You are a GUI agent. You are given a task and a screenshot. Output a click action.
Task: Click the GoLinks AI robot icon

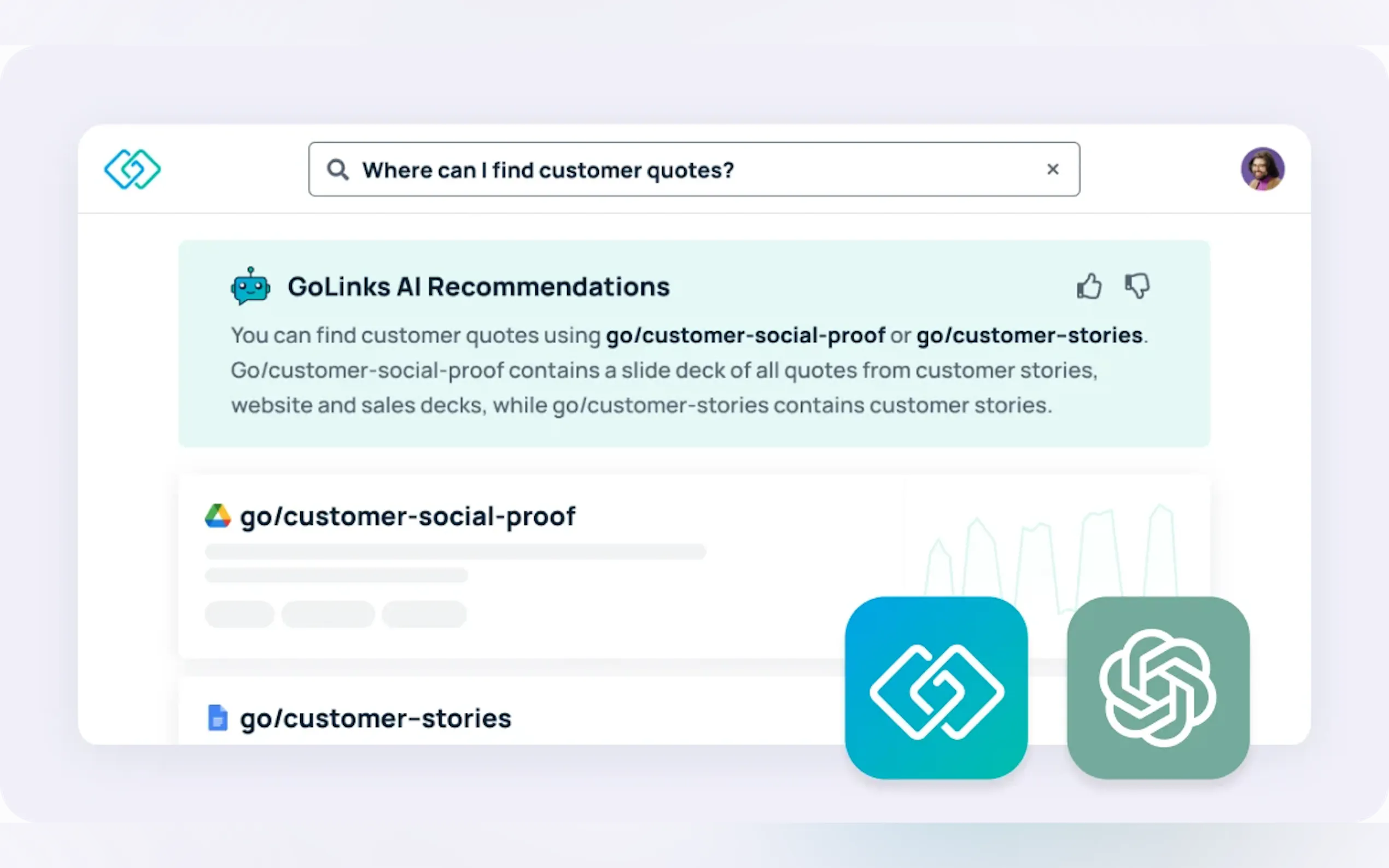tap(250, 286)
